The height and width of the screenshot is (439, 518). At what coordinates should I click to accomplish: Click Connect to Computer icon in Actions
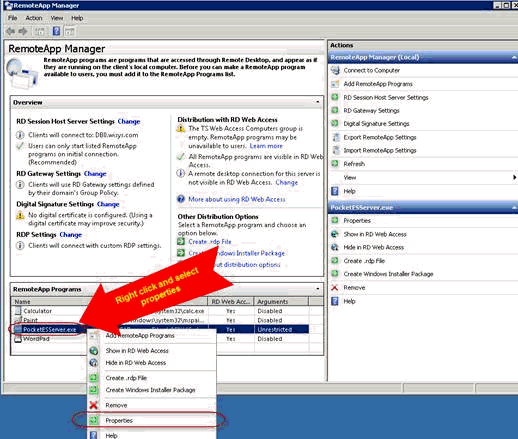(x=335, y=70)
